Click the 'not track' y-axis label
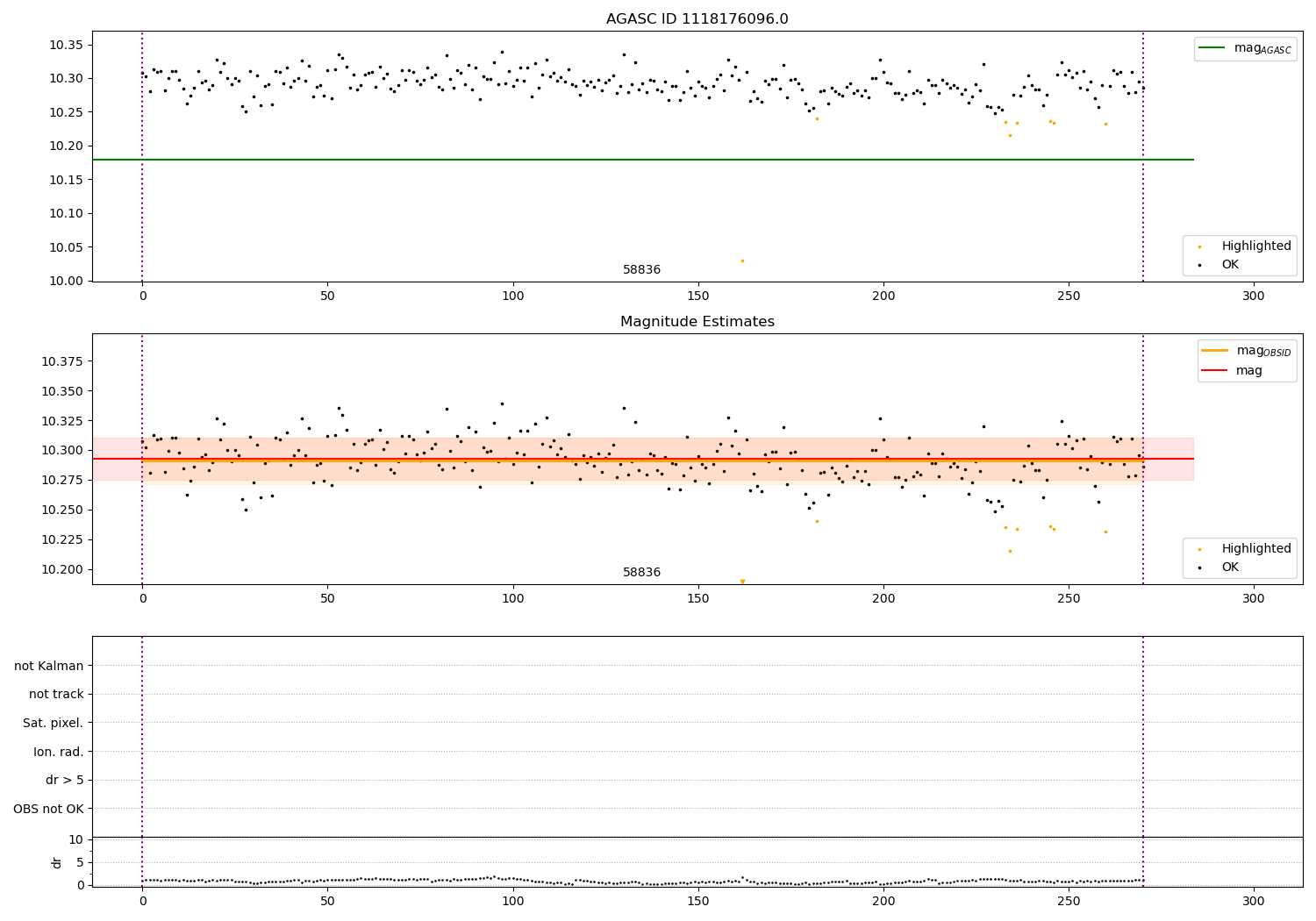1316x921 pixels. coord(56,695)
